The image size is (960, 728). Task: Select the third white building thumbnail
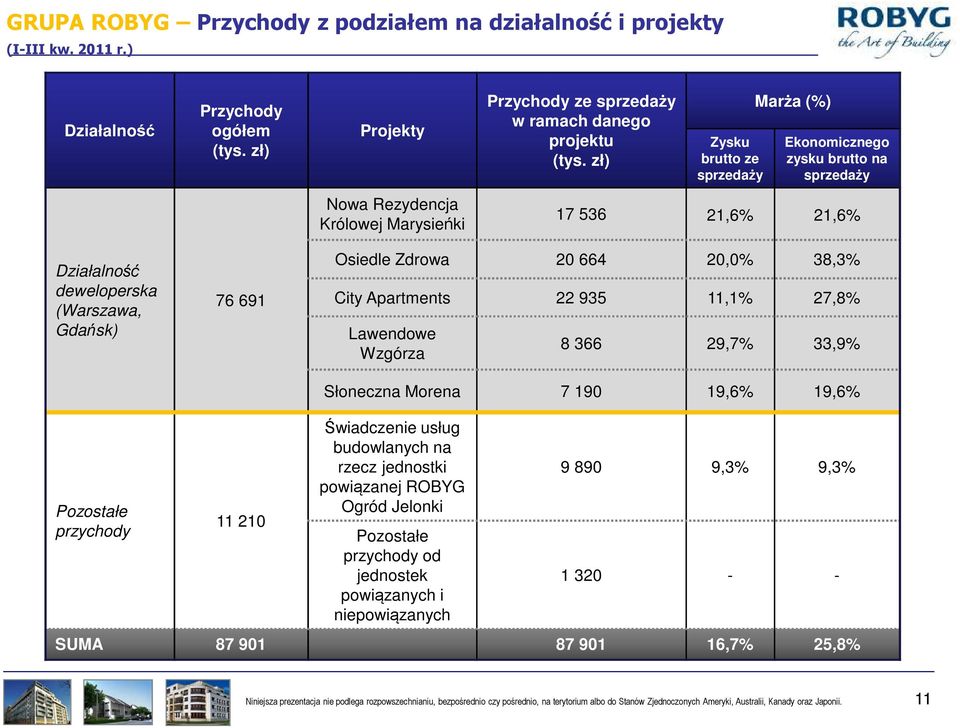coord(198,702)
